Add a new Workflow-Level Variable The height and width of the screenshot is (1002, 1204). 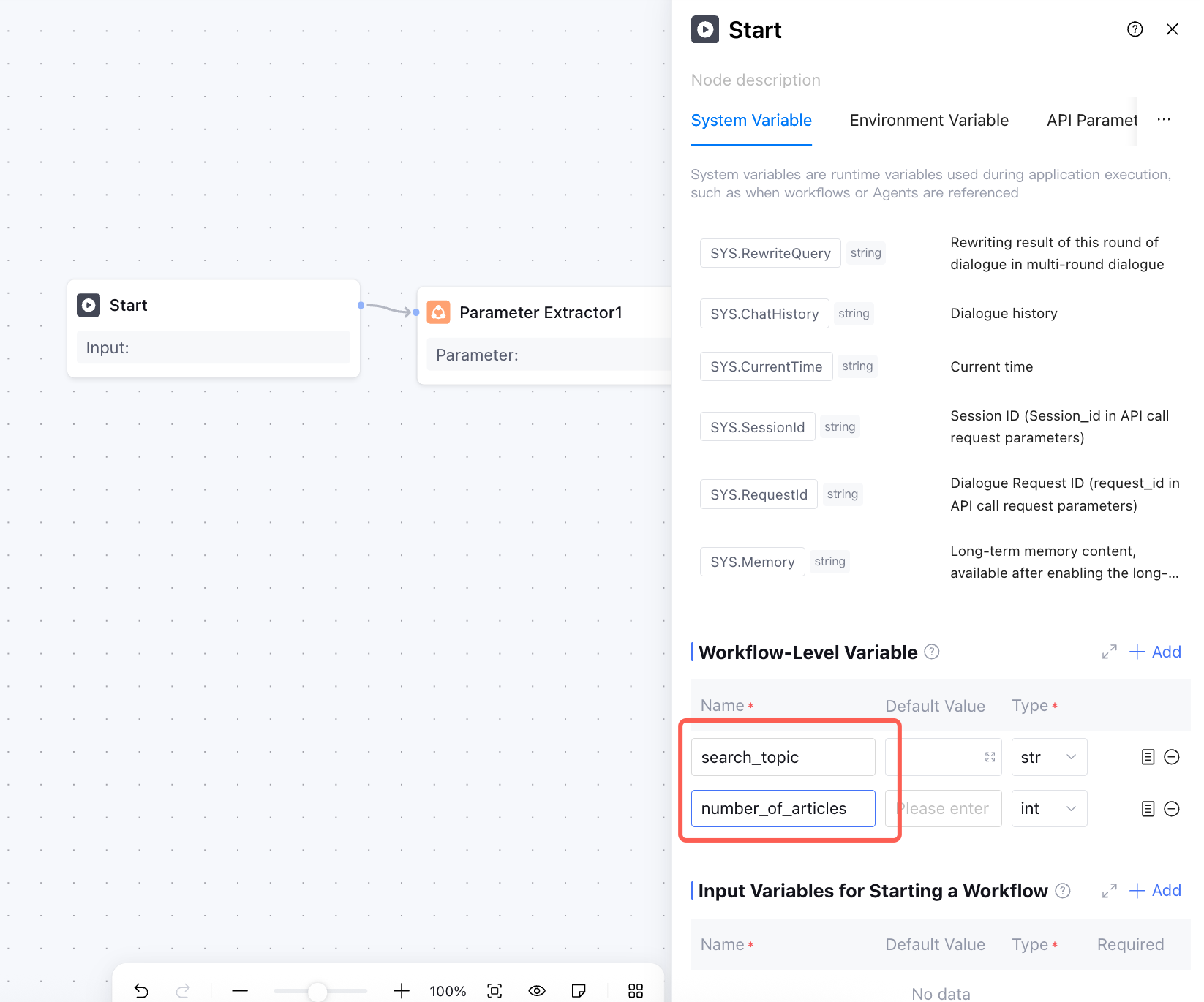1156,652
